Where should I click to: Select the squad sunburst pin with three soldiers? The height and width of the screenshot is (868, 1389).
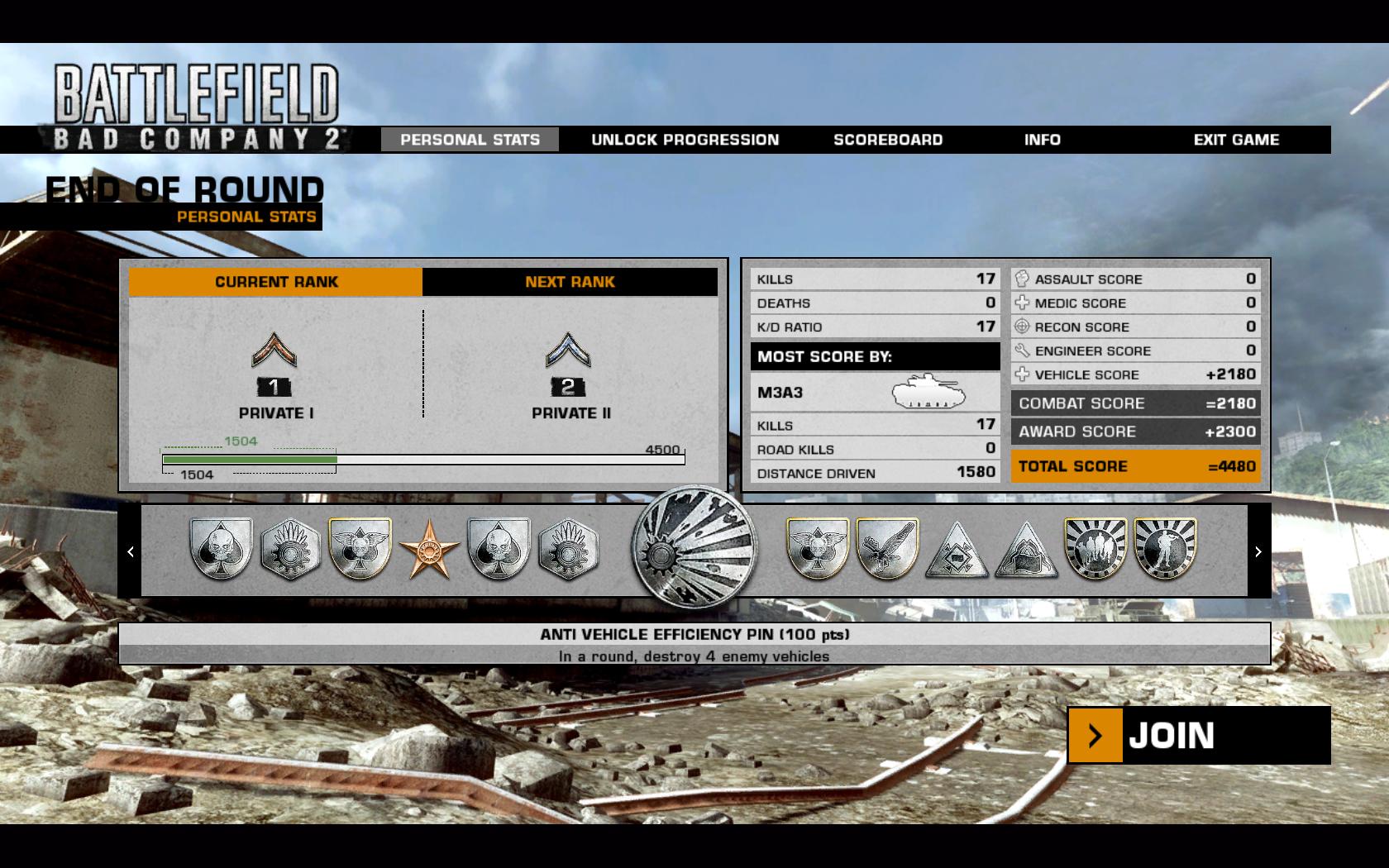click(1095, 549)
